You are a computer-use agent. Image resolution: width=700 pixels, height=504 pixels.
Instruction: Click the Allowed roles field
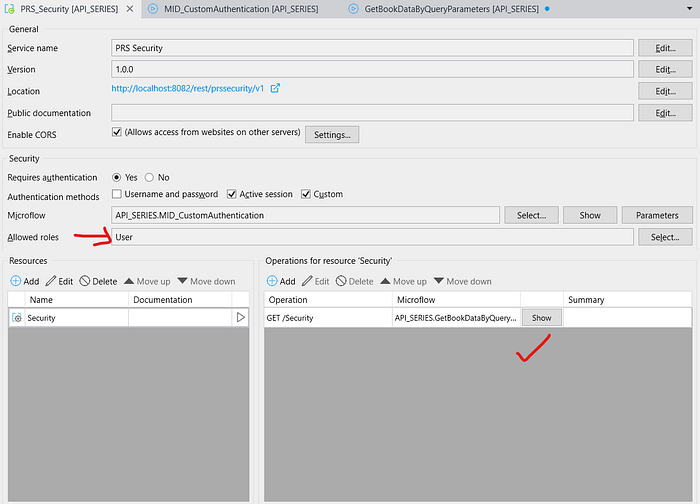click(372, 237)
